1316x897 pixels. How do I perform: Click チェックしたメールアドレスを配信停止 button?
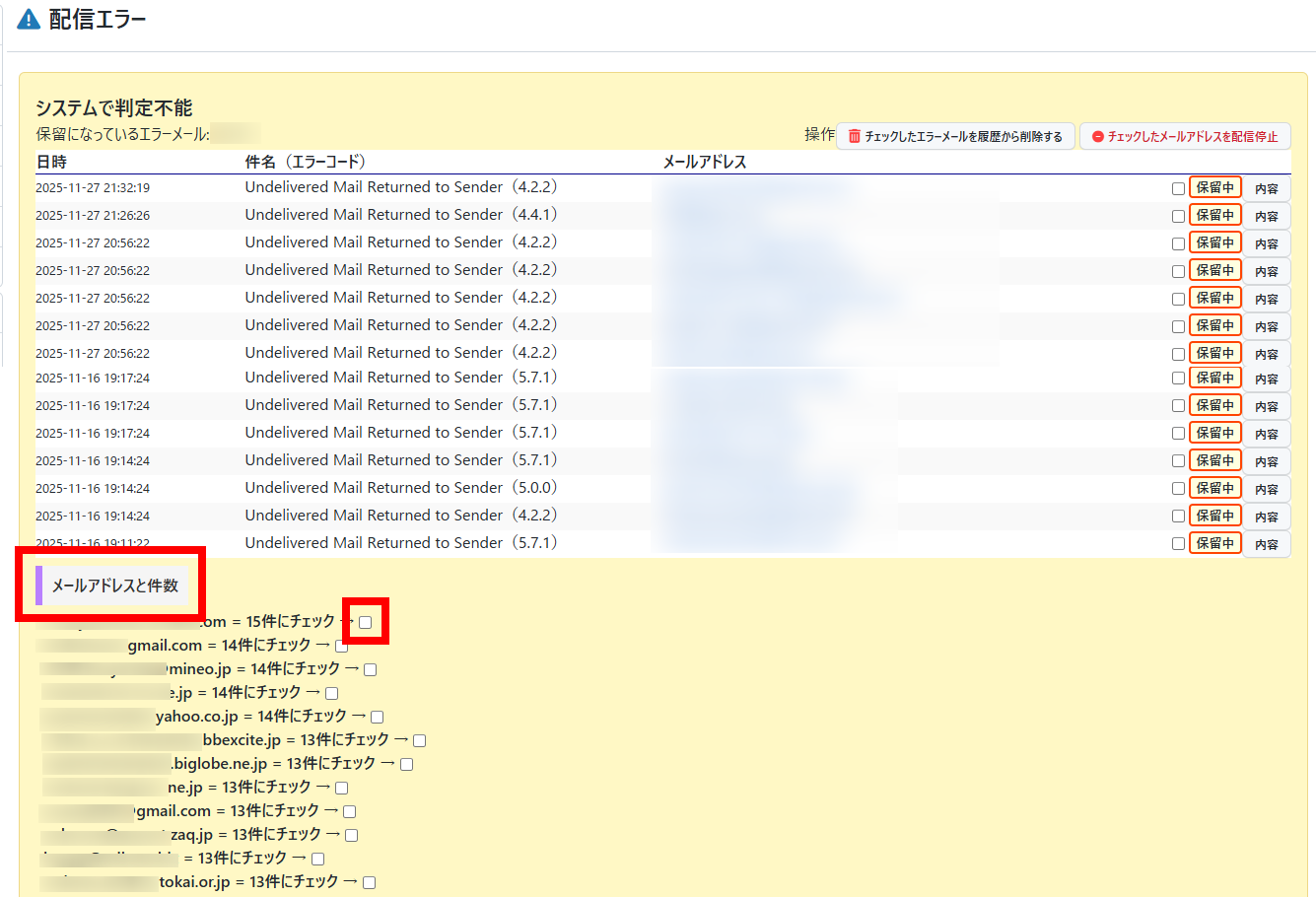[x=1185, y=136]
